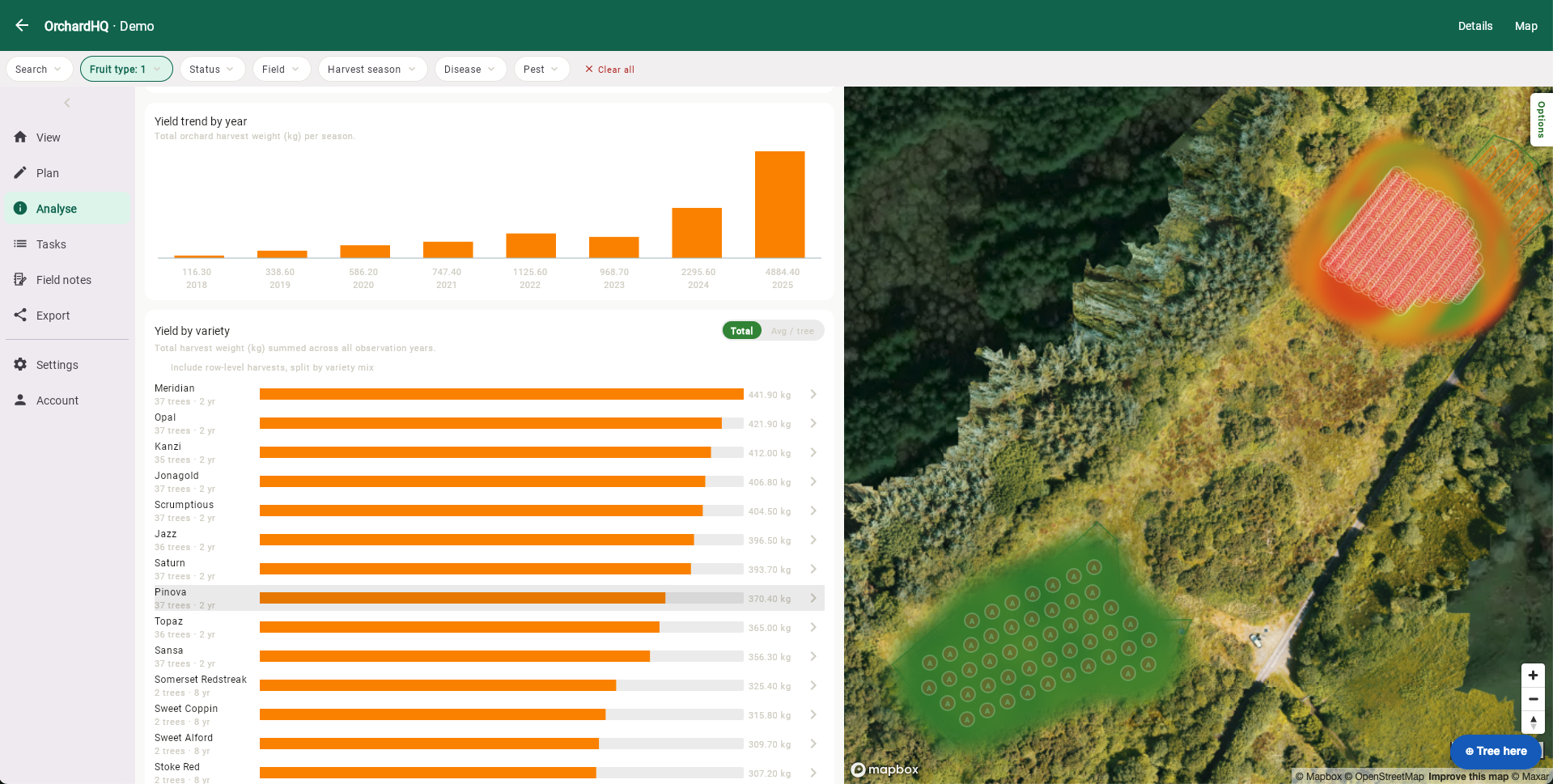Expand the Kanzi row chevron
This screenshot has width=1553, height=784.
click(813, 453)
